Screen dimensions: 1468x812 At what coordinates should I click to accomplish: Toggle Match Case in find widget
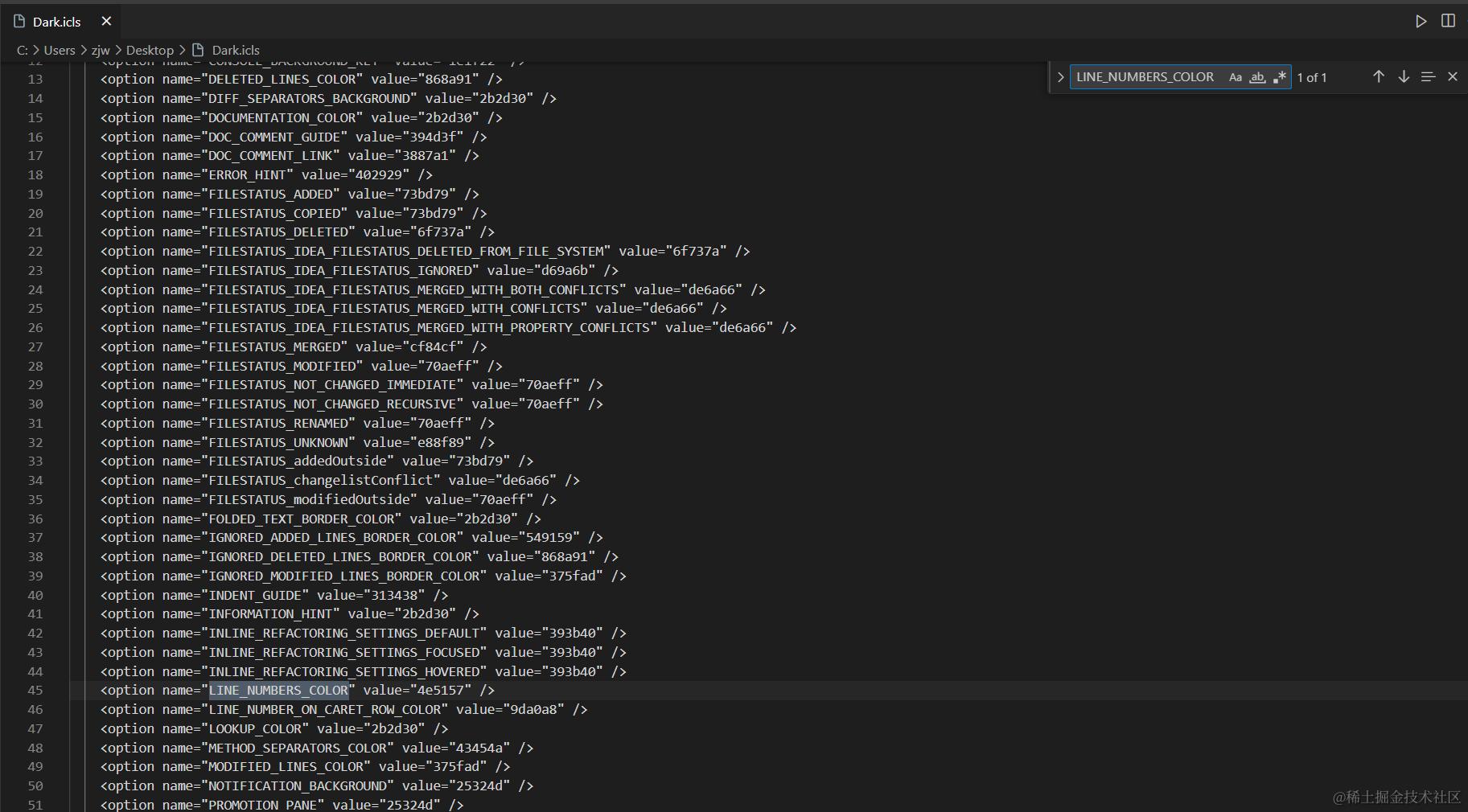(1236, 77)
